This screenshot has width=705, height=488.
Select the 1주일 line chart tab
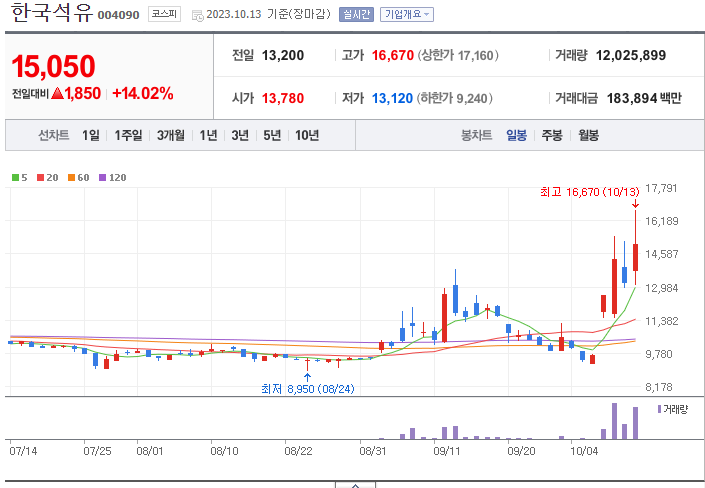pyautogui.click(x=128, y=135)
